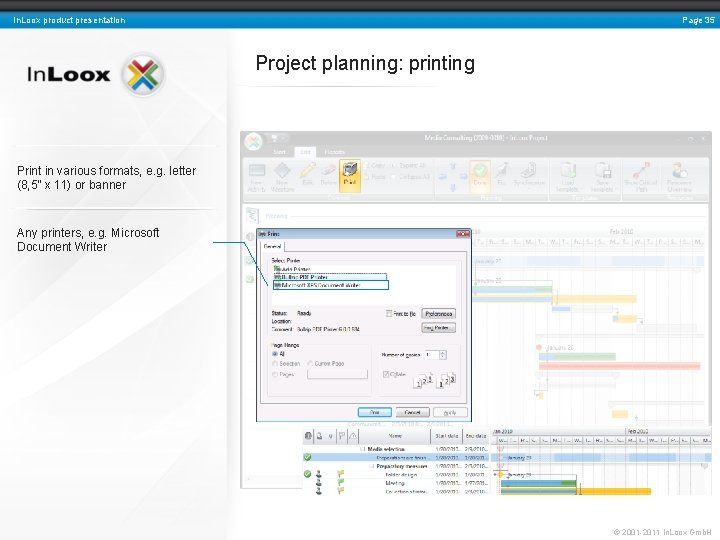Close the Print dialog

[x=462, y=234]
